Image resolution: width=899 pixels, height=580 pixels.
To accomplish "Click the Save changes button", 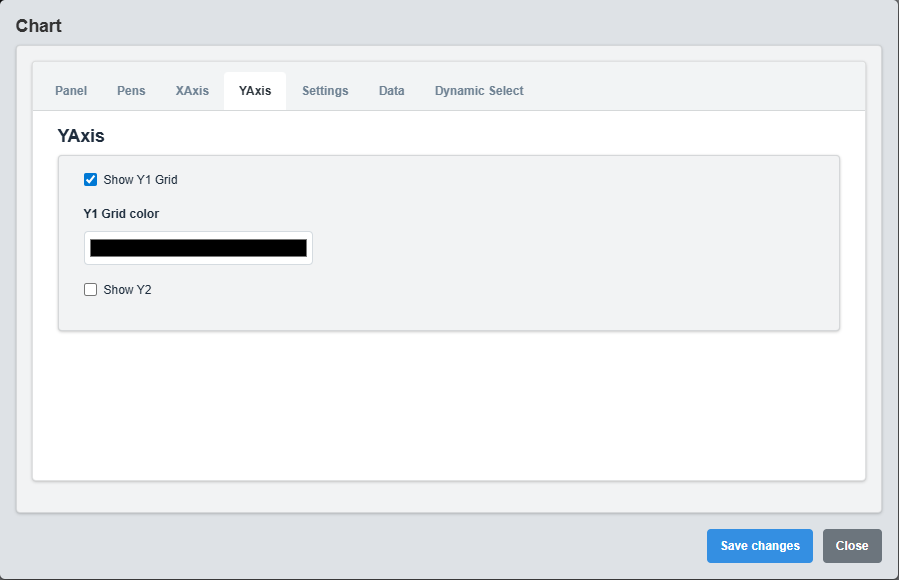I will [759, 545].
